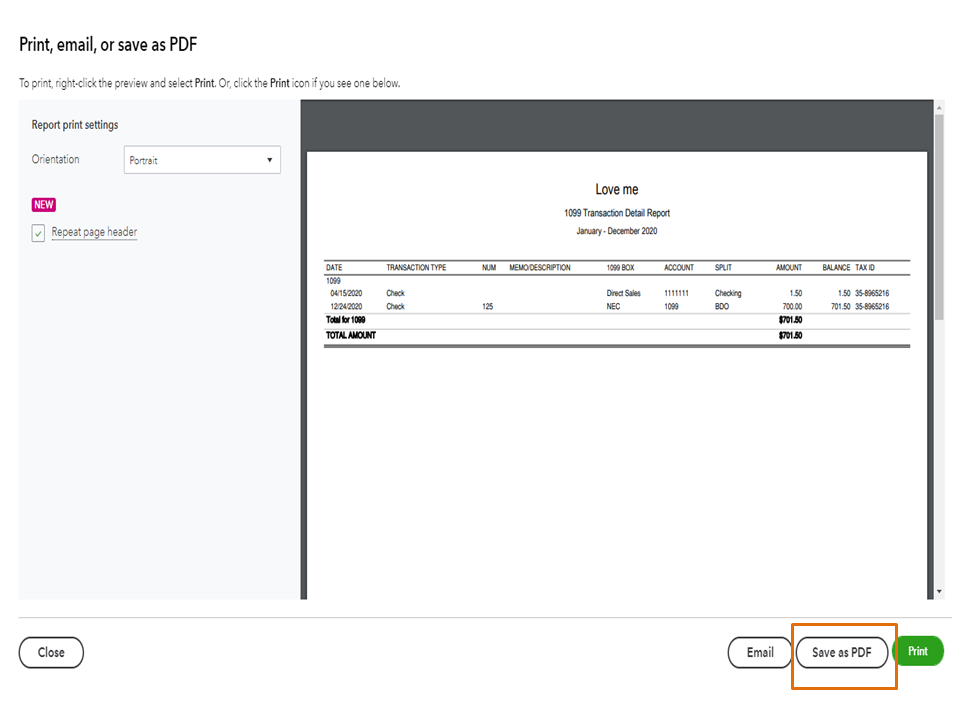960x720 pixels.
Task: Click the 'Total for 1099' row label
Action: point(345,320)
